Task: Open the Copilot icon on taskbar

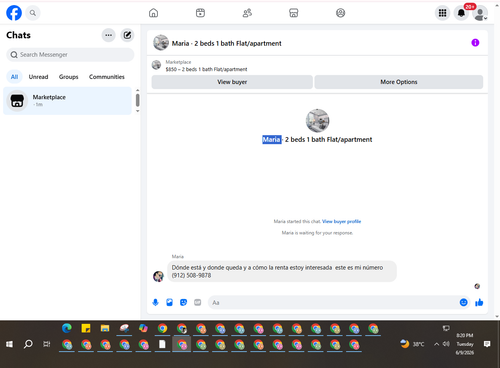Action: point(143,329)
